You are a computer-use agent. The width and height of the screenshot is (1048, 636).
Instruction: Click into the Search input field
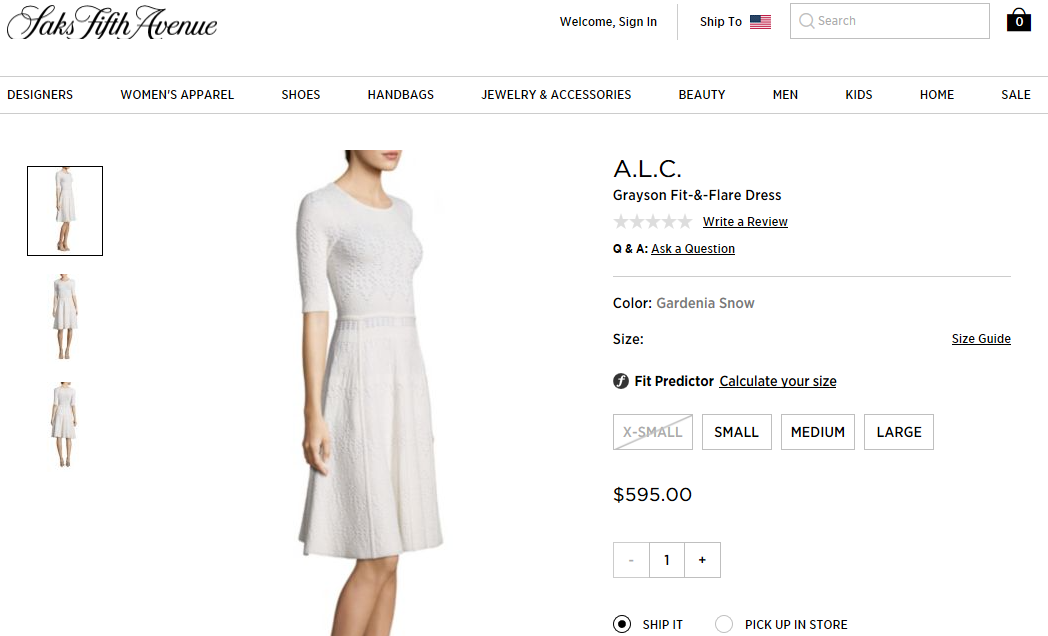(x=890, y=21)
